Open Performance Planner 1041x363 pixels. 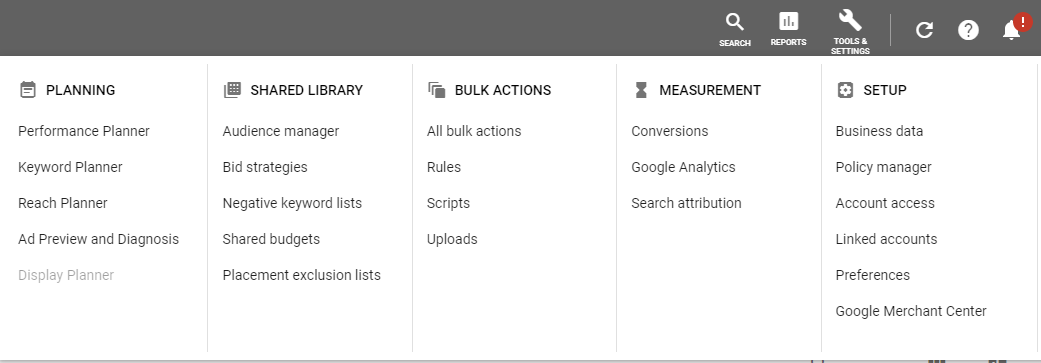click(84, 131)
